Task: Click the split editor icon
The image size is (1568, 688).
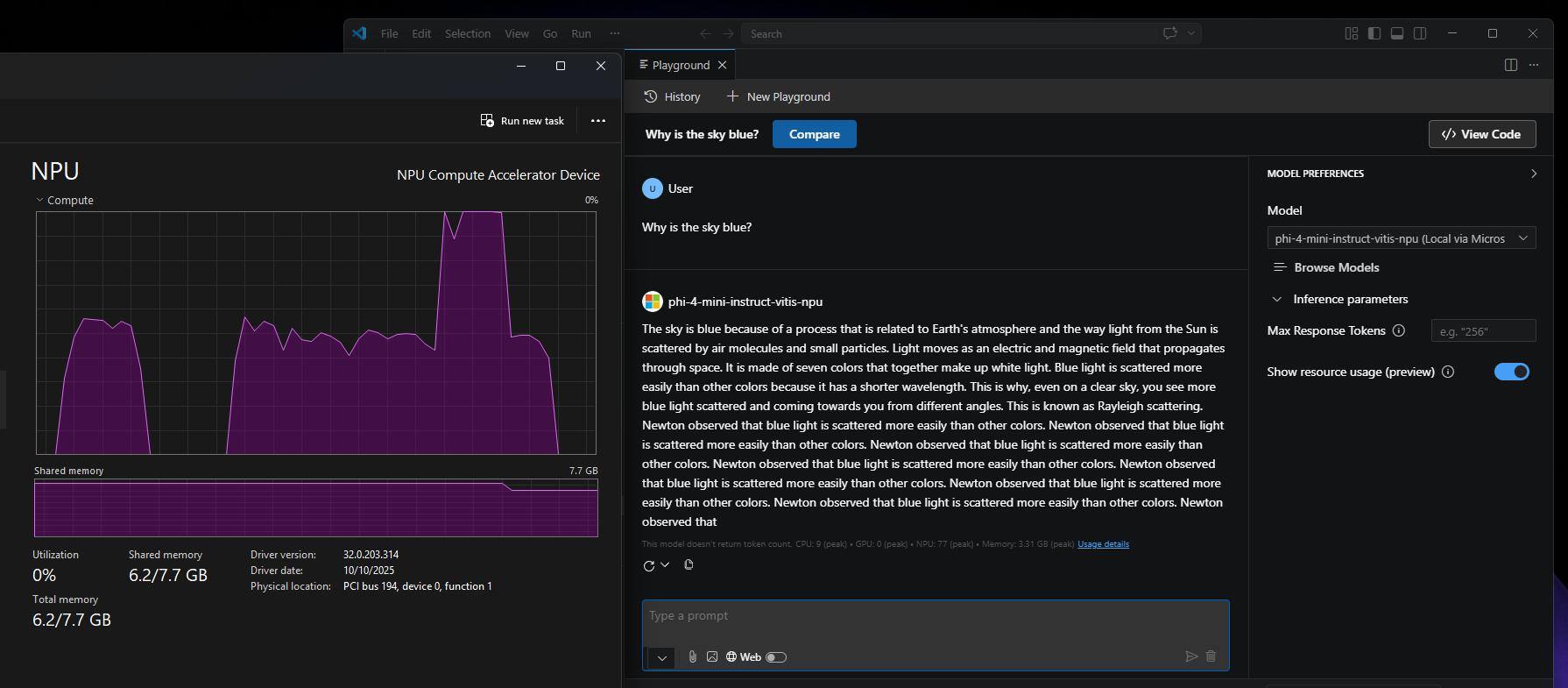Action: point(1510,65)
